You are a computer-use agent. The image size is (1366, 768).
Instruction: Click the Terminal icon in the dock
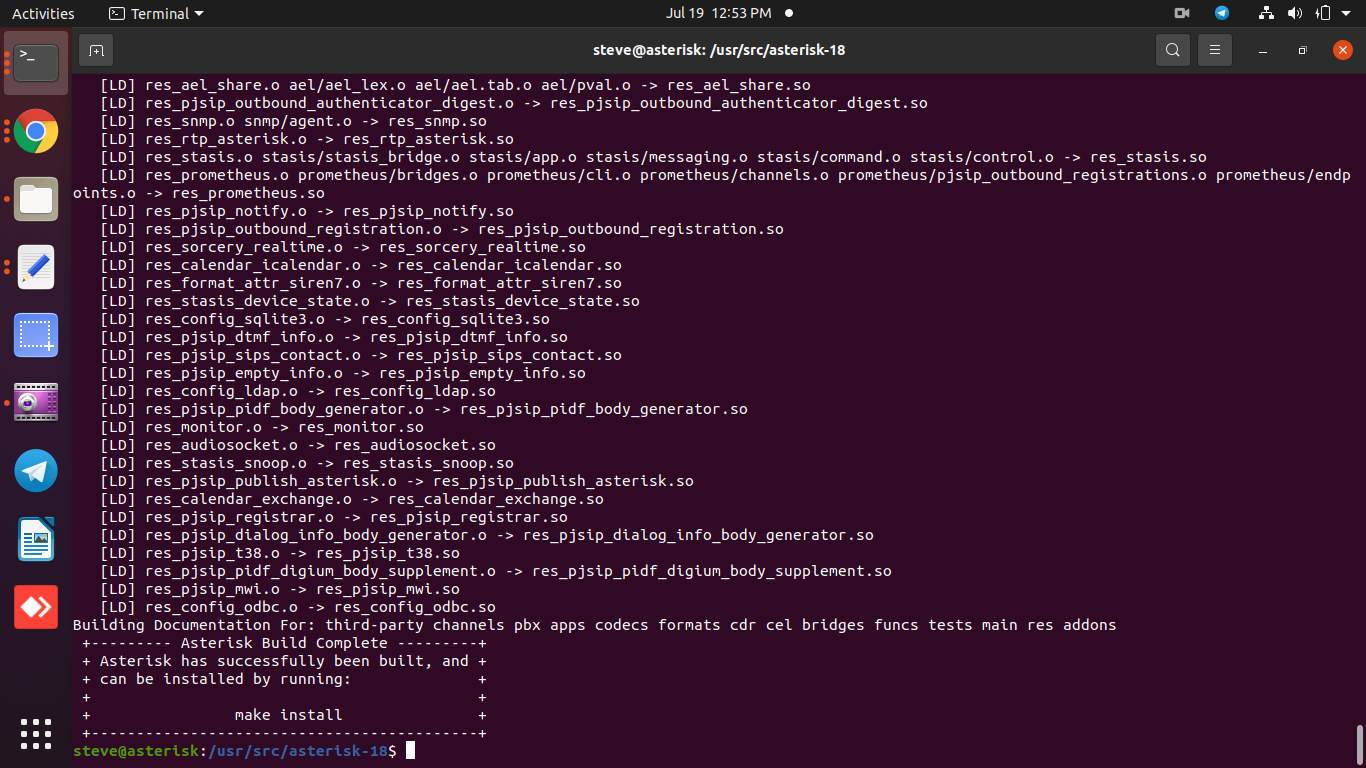tap(36, 63)
